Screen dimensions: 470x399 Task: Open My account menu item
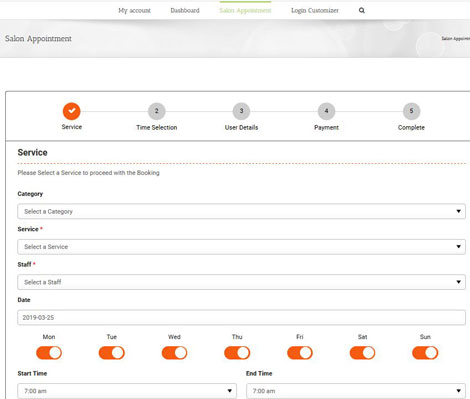134,11
